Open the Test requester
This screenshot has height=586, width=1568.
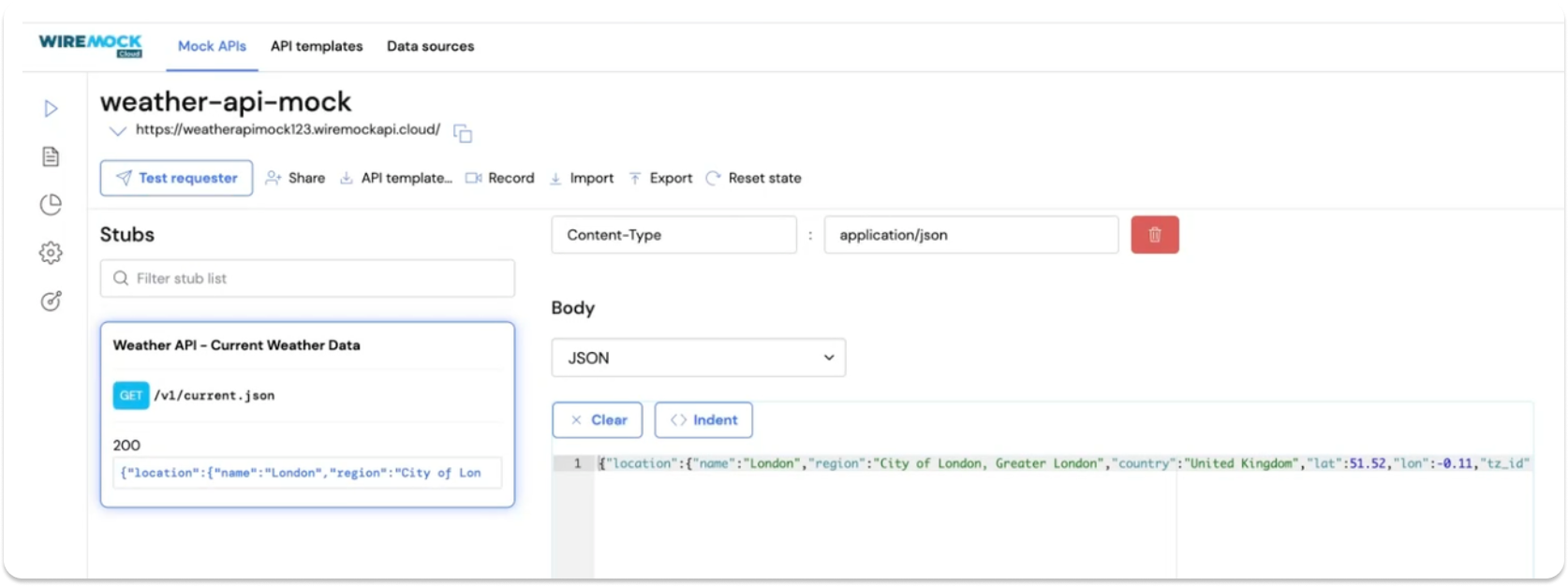[x=176, y=178]
